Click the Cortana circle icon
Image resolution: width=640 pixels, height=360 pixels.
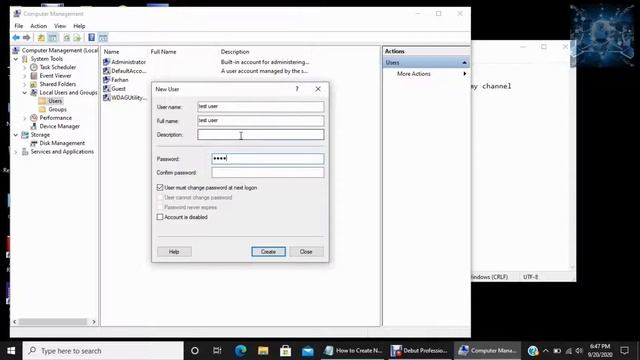point(195,351)
